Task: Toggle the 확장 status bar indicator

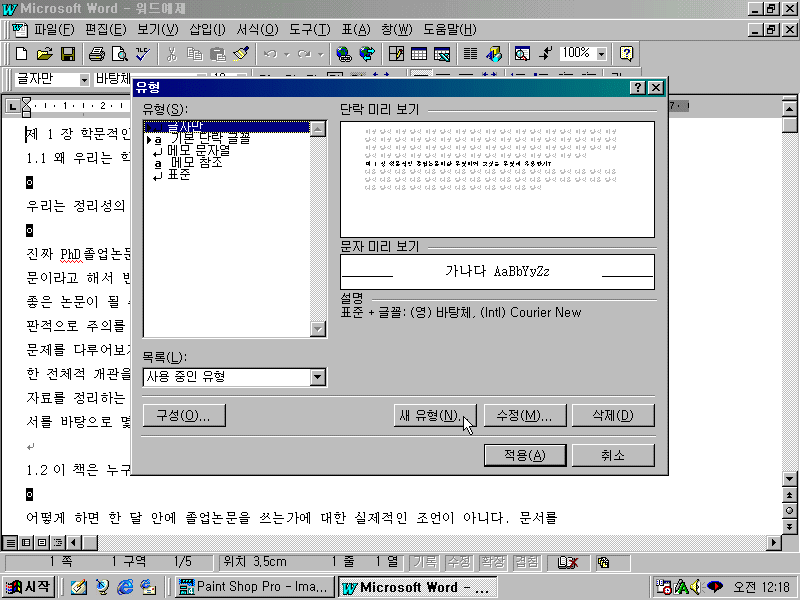Action: 493,562
